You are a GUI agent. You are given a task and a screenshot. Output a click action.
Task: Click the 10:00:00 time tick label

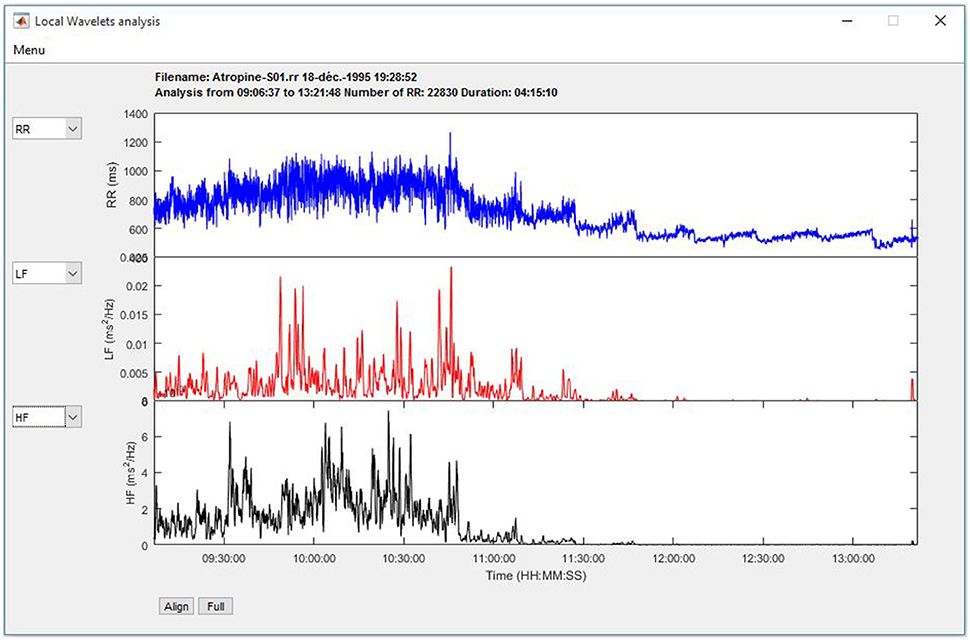314,558
